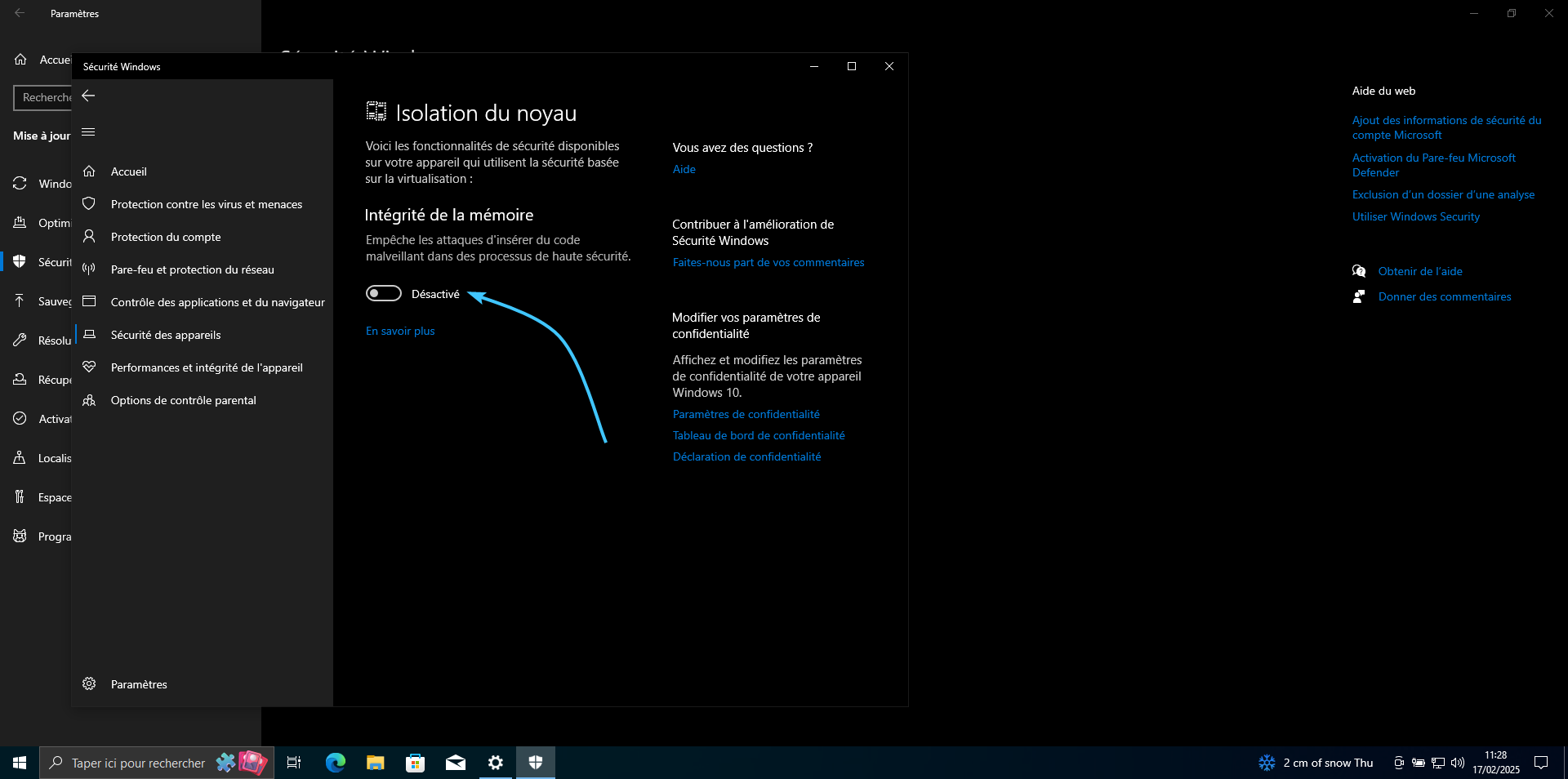Click Activation du Pare-feu Microsoft Defender link
Image resolution: width=1568 pixels, height=779 pixels.
coord(1434,165)
